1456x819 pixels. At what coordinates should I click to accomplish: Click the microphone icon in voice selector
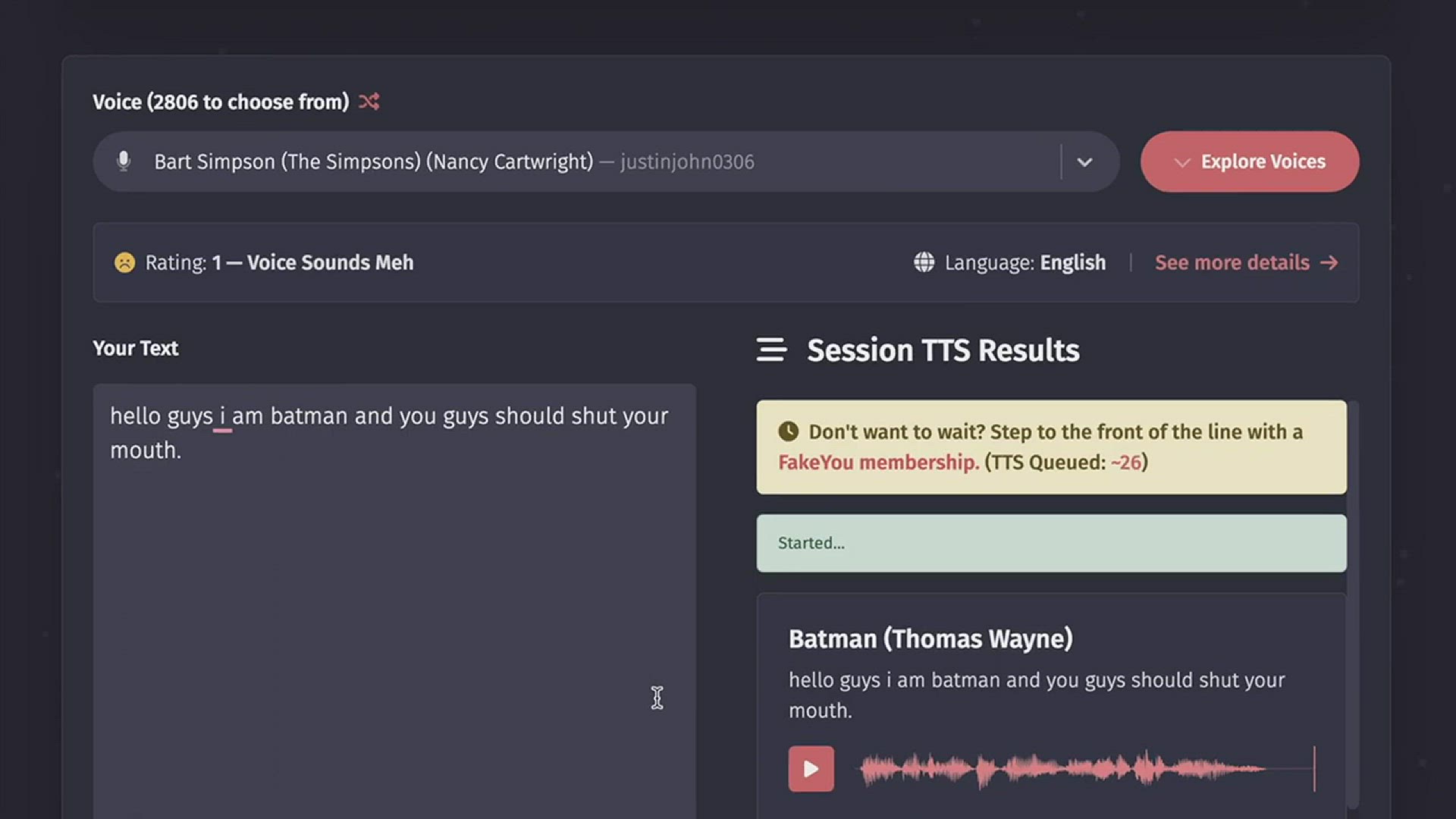click(124, 161)
